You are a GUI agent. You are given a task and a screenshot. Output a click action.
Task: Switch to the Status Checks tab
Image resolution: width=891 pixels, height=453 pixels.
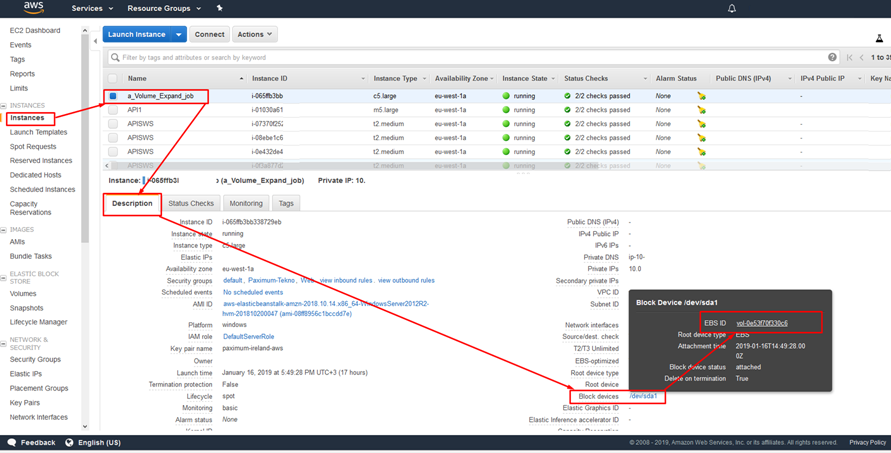pyautogui.click(x=191, y=203)
